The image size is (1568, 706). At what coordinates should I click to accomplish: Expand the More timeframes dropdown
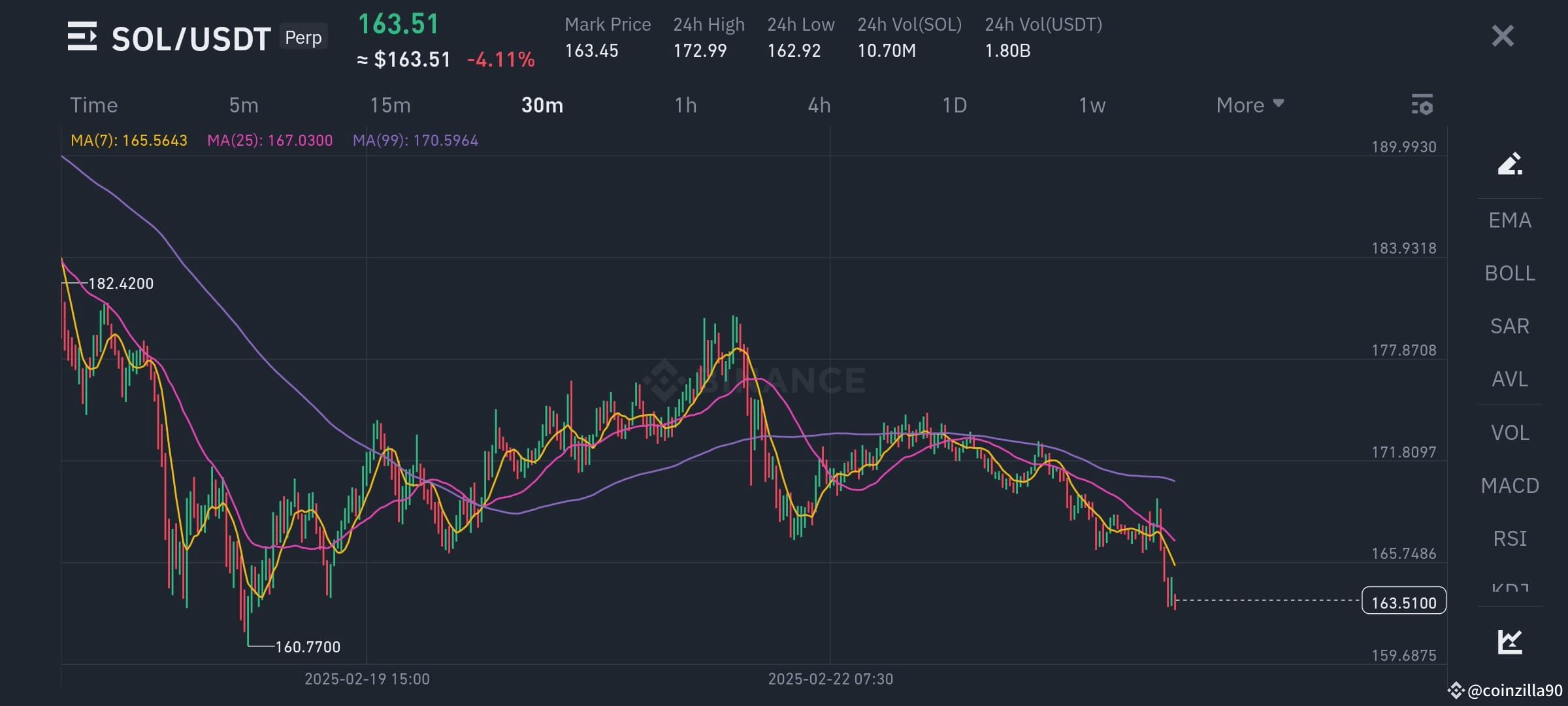coord(1250,105)
